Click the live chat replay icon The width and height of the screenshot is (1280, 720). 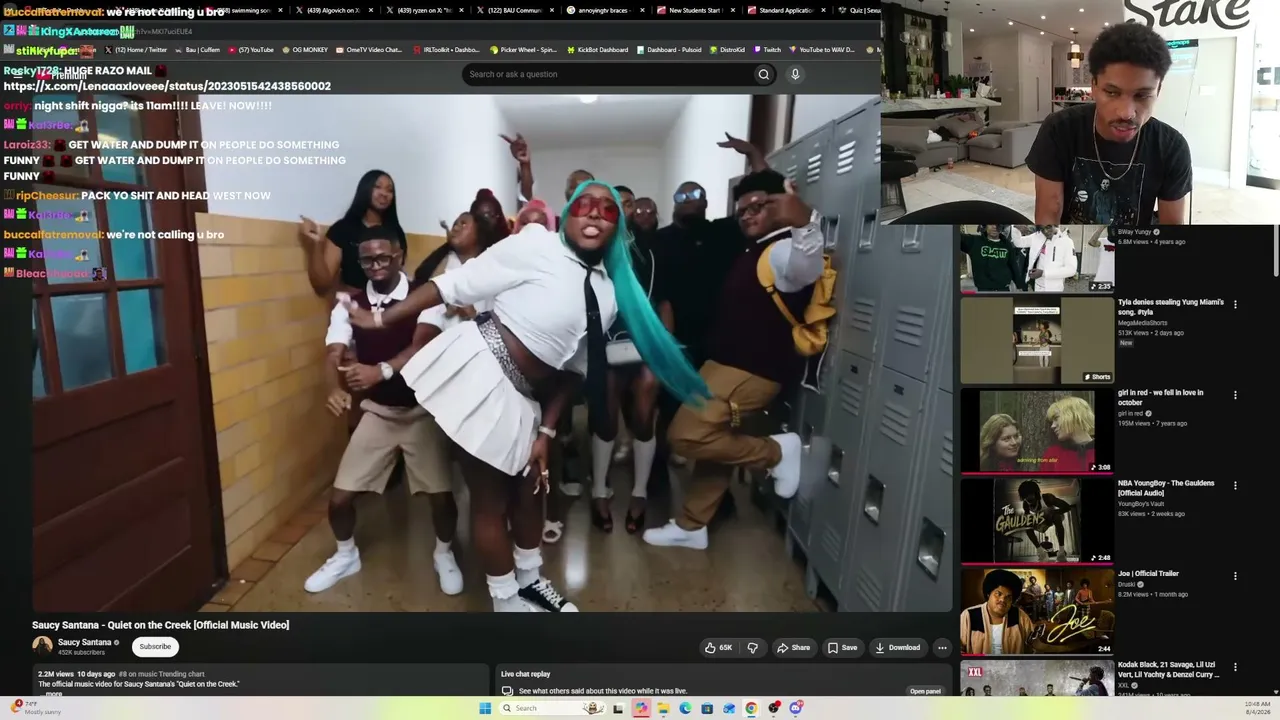click(x=507, y=691)
